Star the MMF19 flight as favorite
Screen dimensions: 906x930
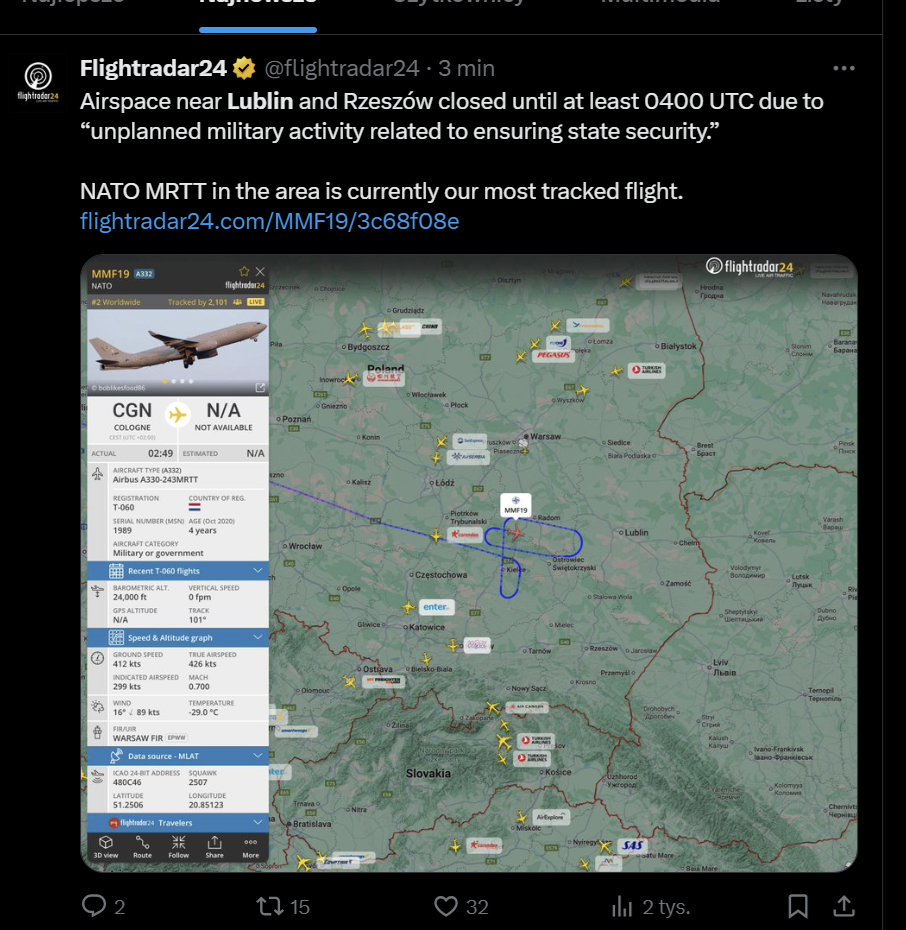point(244,271)
